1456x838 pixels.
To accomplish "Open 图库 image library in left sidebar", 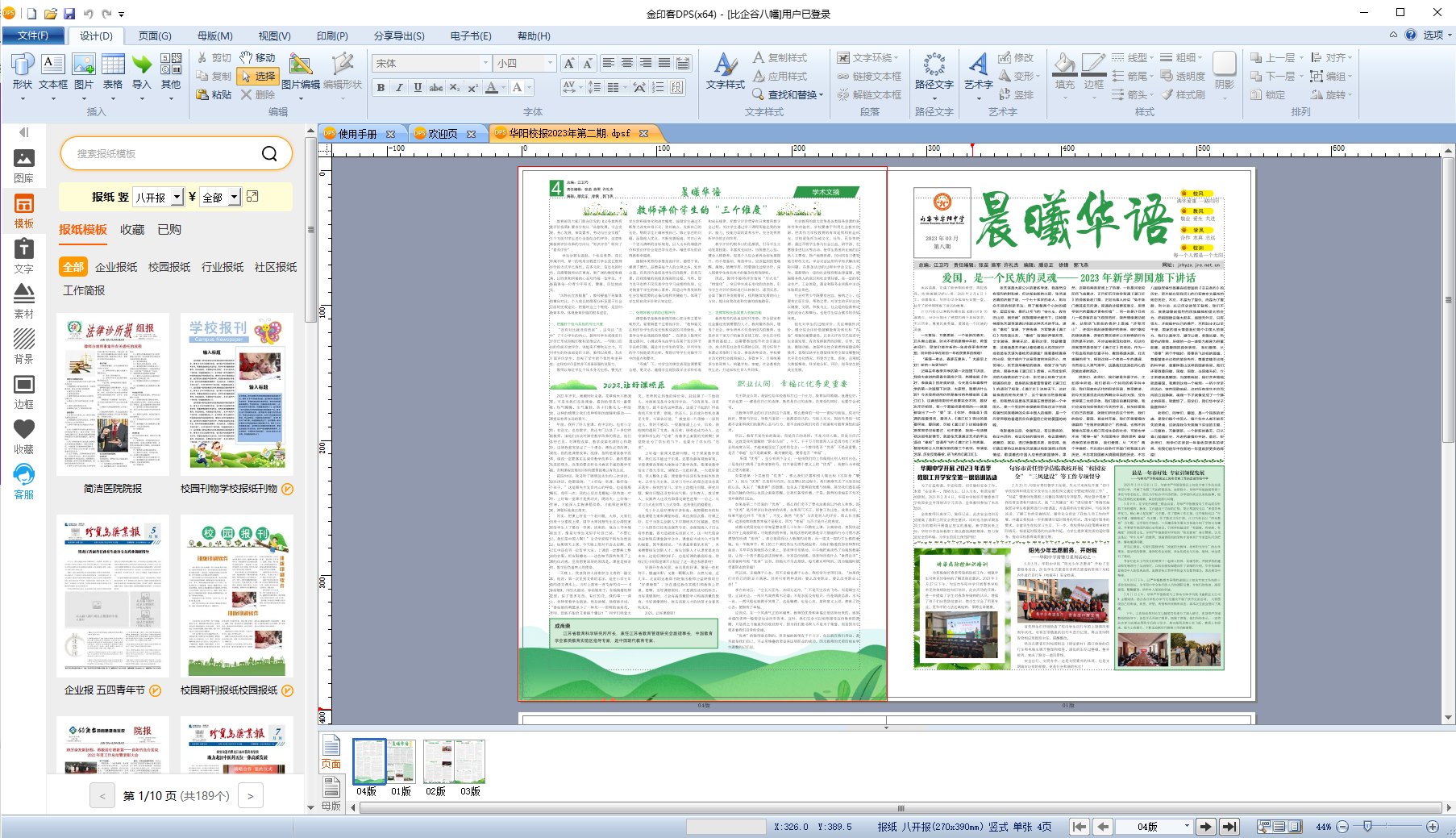I will tap(24, 166).
